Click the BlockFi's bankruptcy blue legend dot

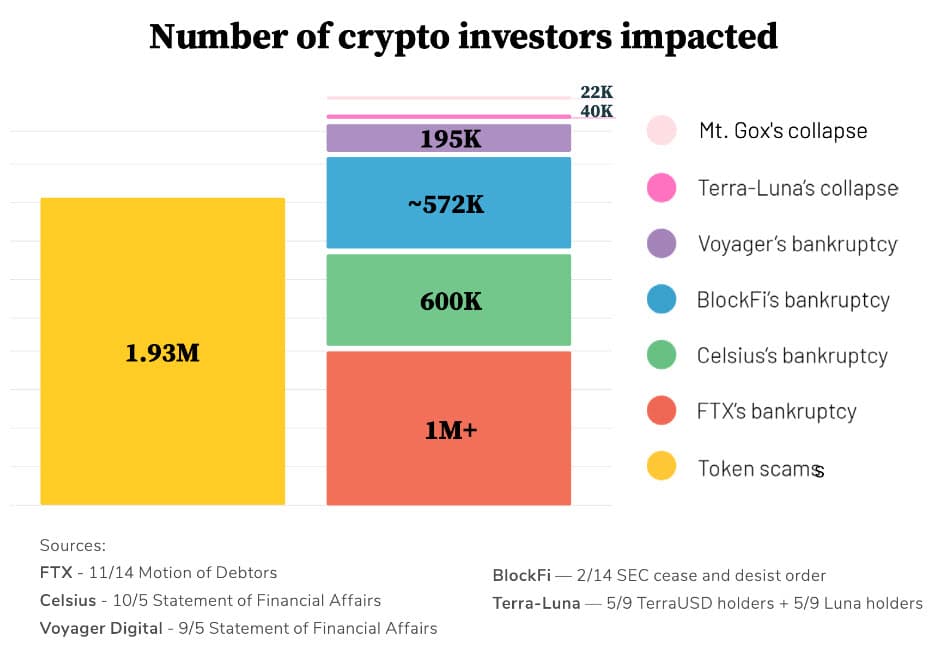(x=661, y=300)
